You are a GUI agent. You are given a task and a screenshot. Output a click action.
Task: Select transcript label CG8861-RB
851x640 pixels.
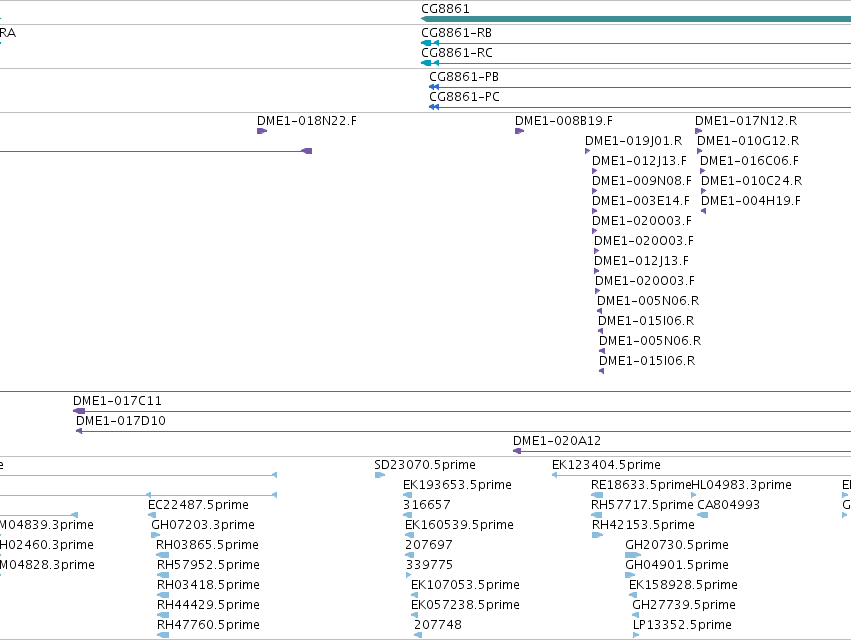[456, 33]
